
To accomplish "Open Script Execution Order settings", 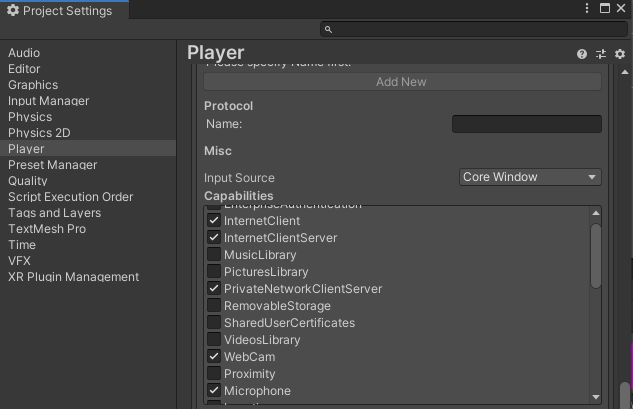I will [x=88, y=197].
